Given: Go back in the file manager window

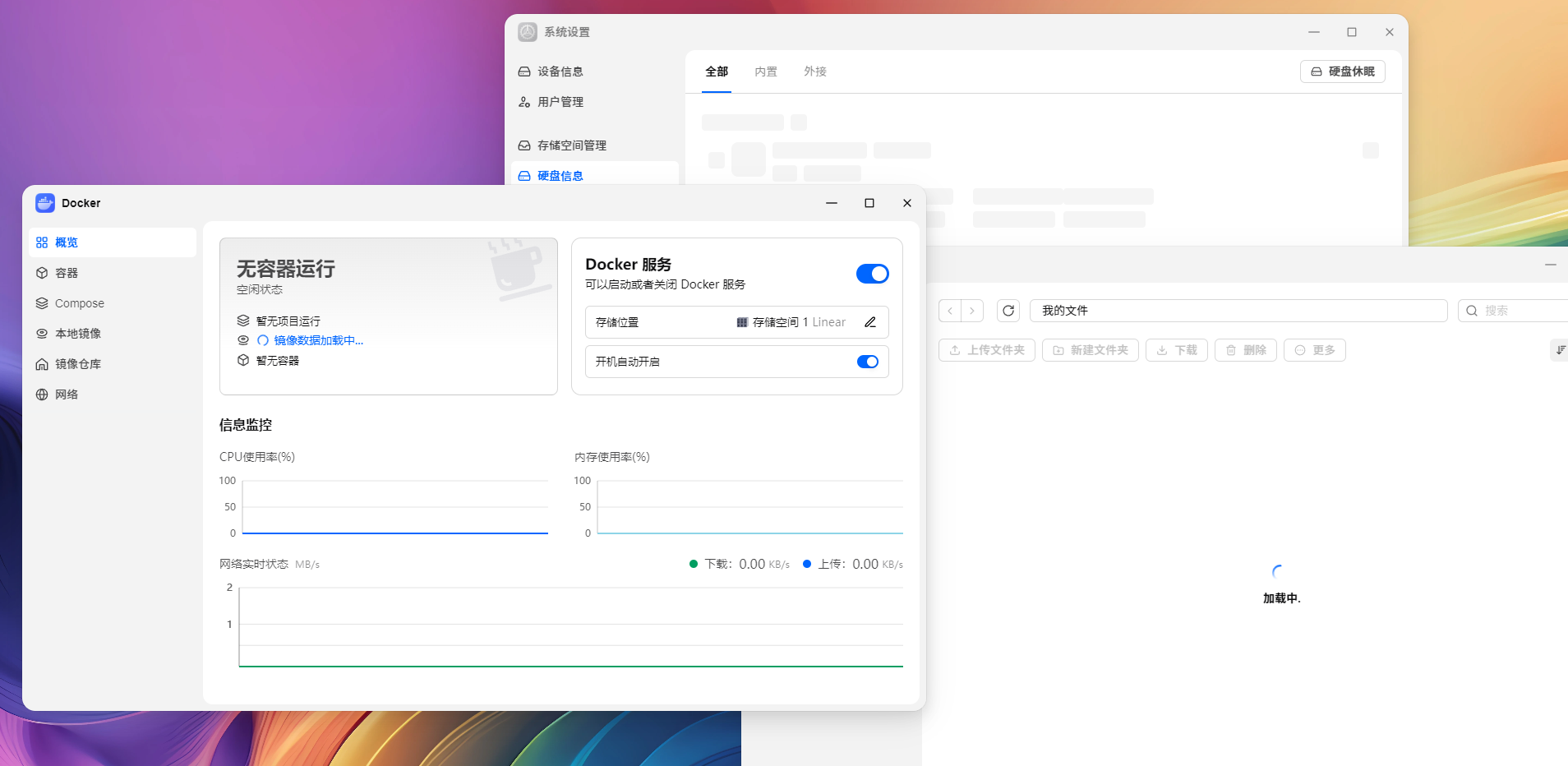Looking at the screenshot, I should (x=950, y=311).
